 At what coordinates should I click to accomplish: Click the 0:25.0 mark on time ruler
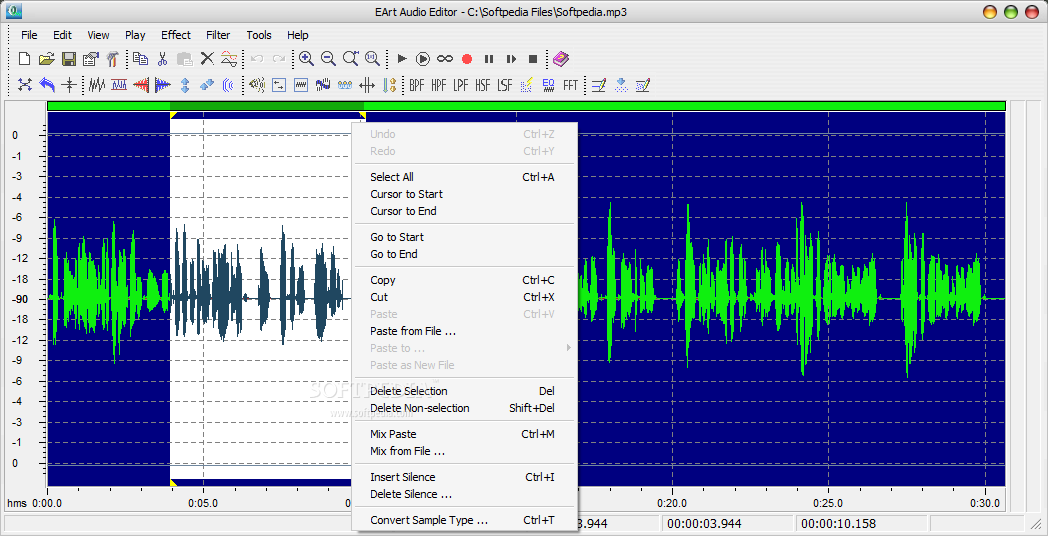pos(829,503)
